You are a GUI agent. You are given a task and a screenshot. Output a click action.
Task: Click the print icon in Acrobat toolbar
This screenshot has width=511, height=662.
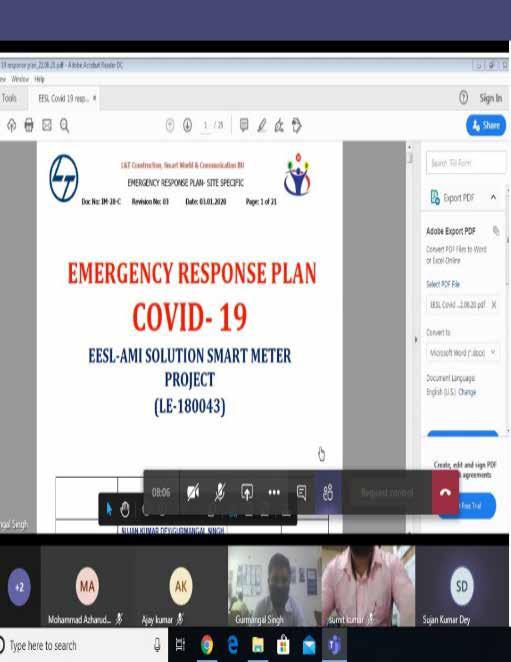coord(29,125)
